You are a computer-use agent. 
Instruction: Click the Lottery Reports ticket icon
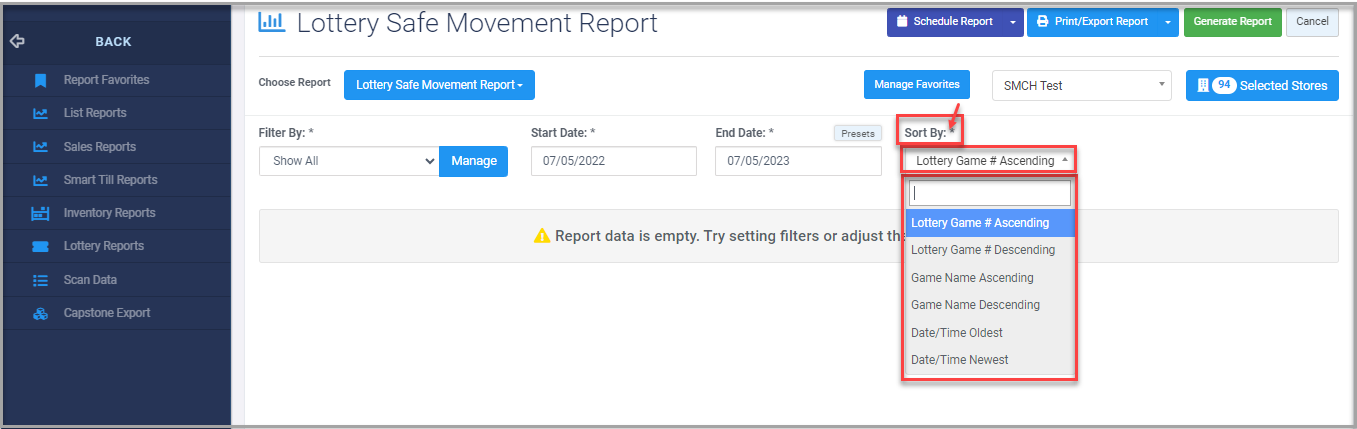click(40, 246)
